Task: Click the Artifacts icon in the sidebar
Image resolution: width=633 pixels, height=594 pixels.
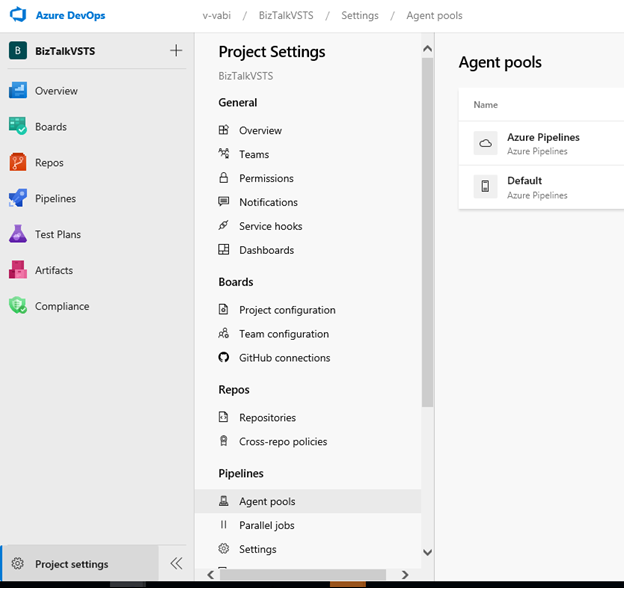Action: [x=18, y=270]
